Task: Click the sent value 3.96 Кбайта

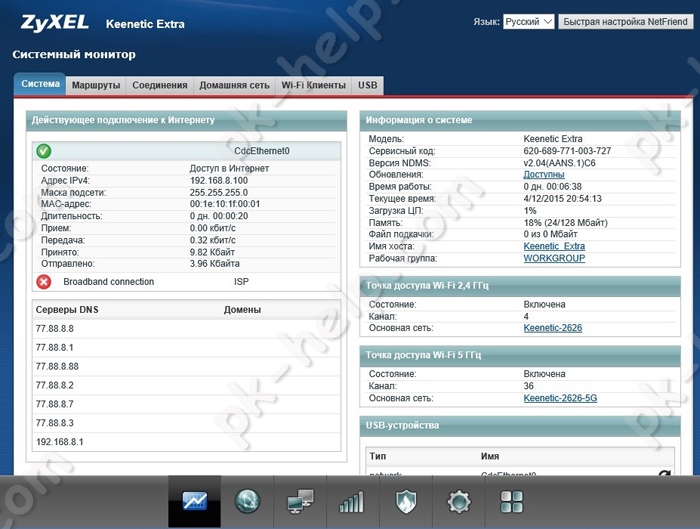Action: point(215,264)
